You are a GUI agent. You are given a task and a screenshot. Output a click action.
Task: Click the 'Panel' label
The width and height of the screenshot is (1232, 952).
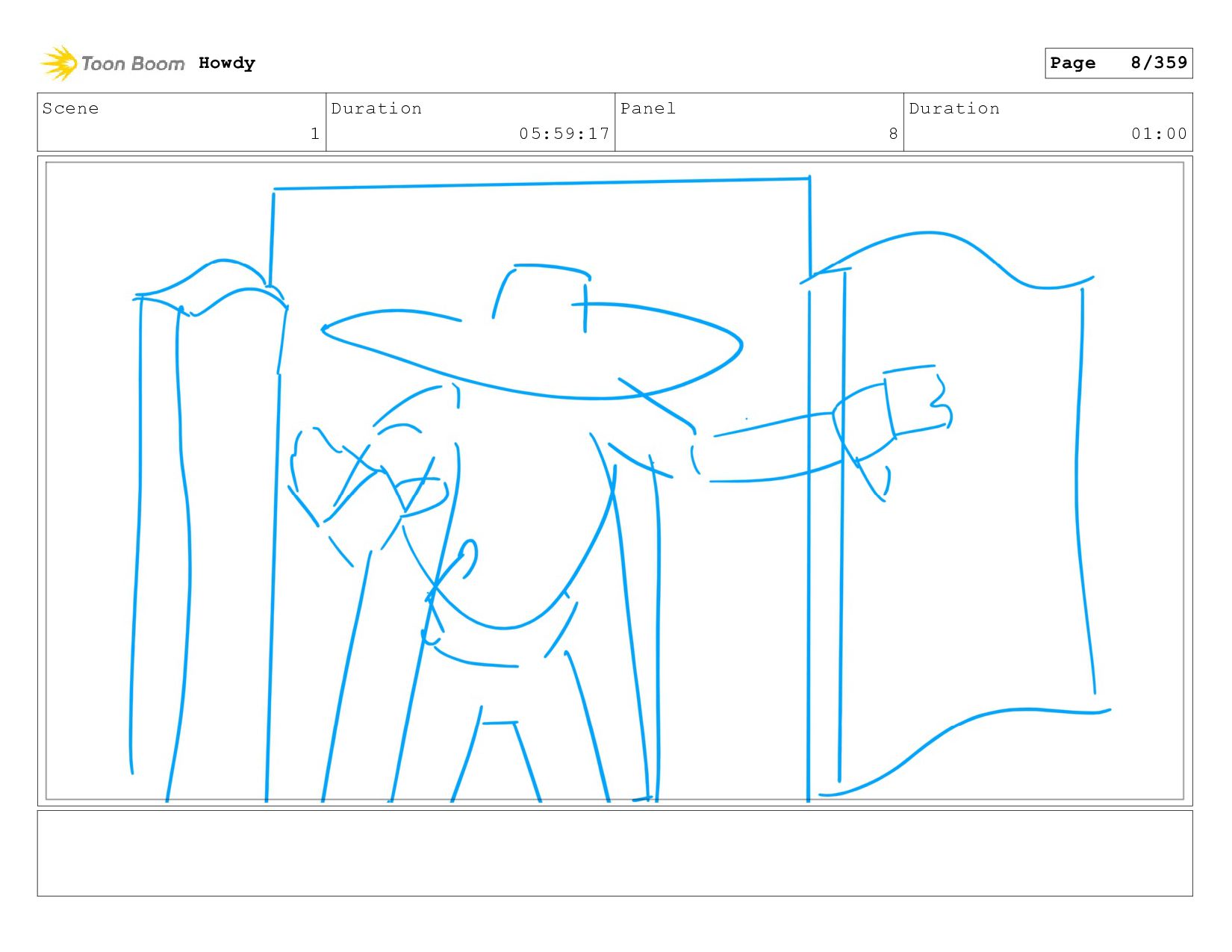[x=648, y=108]
